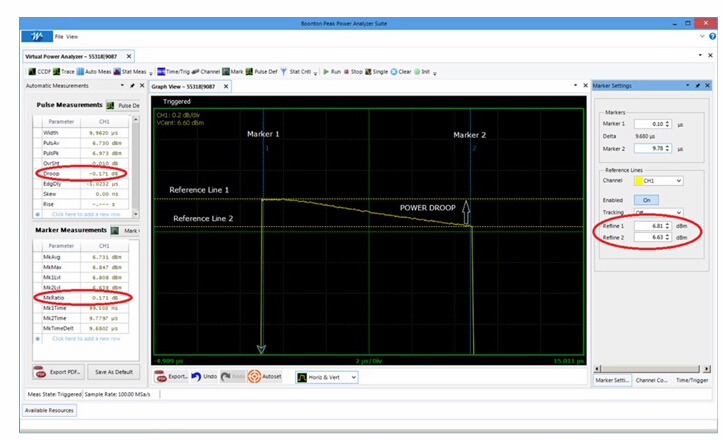Image resolution: width=724 pixels, height=440 pixels.
Task: Open the Tracking dropdown
Action: point(661,213)
